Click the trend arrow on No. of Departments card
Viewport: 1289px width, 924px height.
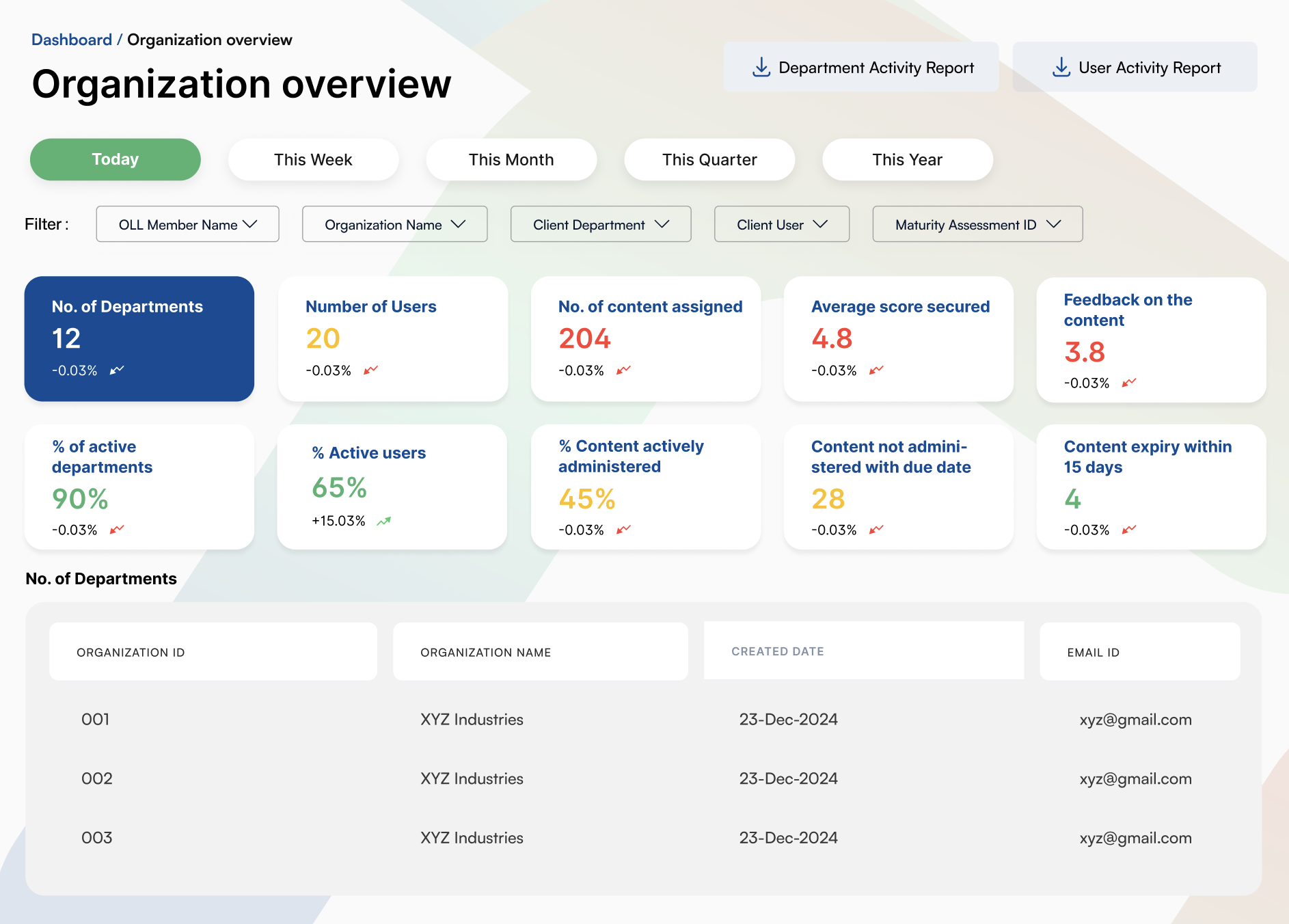coord(117,370)
